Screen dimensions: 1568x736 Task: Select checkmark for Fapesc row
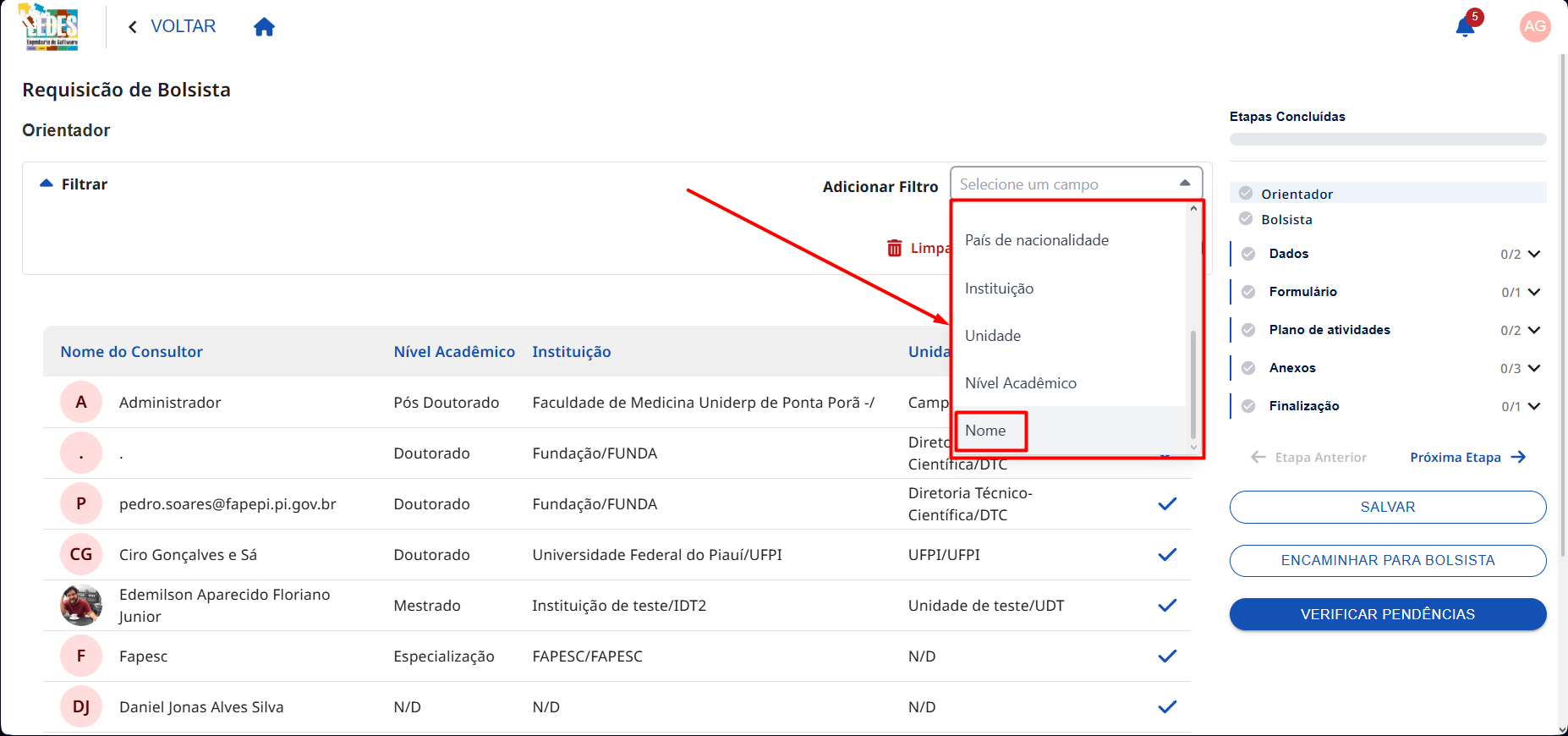point(1167,656)
